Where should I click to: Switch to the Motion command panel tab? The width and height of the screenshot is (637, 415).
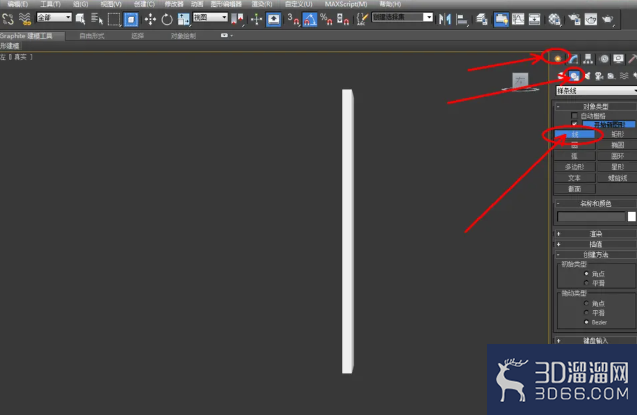point(604,58)
